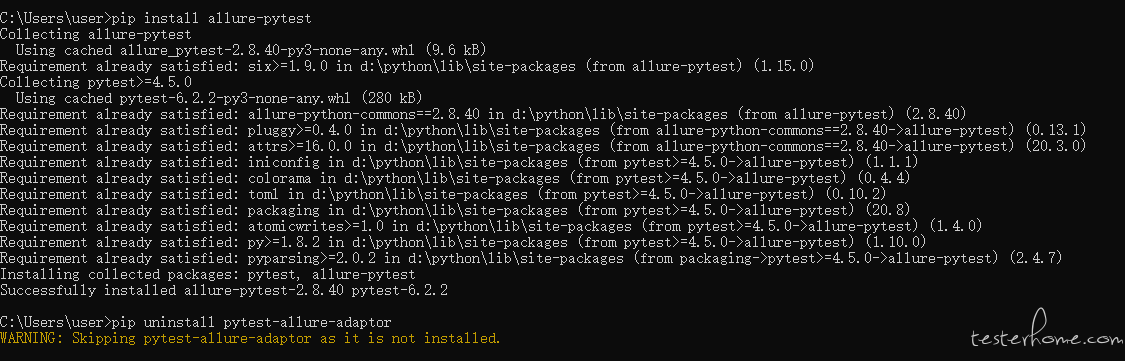Click the 'Successfully installed allure-pytest-2.8.40' line

tap(224, 291)
